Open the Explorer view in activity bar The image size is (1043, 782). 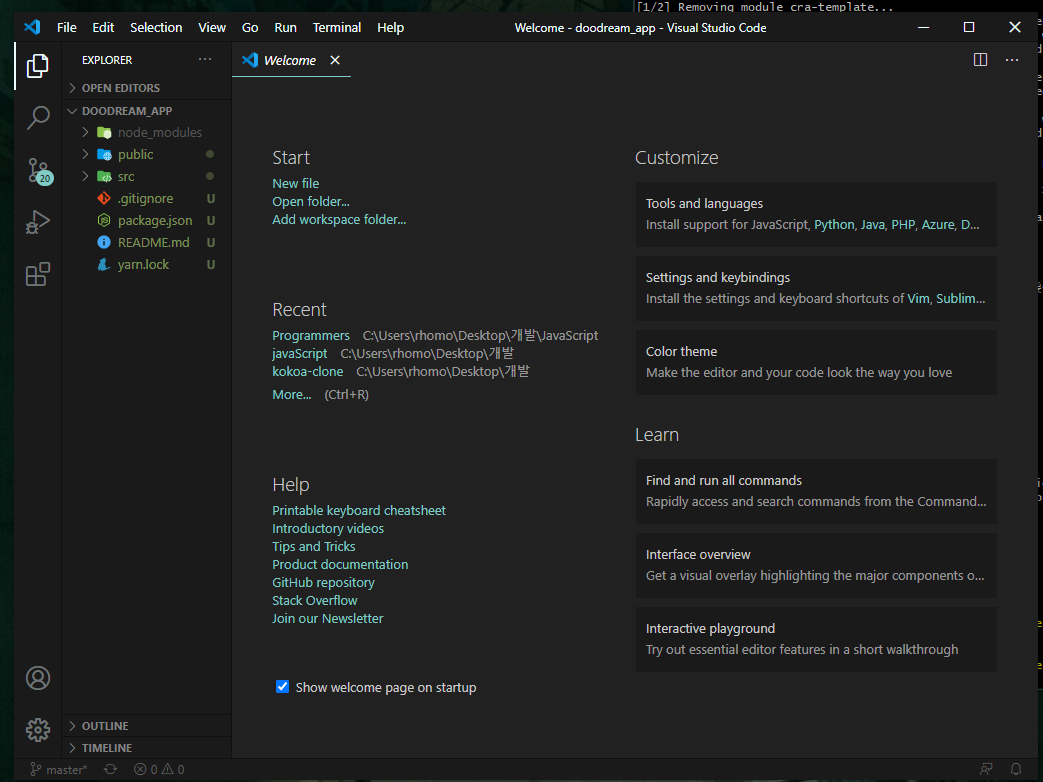click(x=37, y=66)
